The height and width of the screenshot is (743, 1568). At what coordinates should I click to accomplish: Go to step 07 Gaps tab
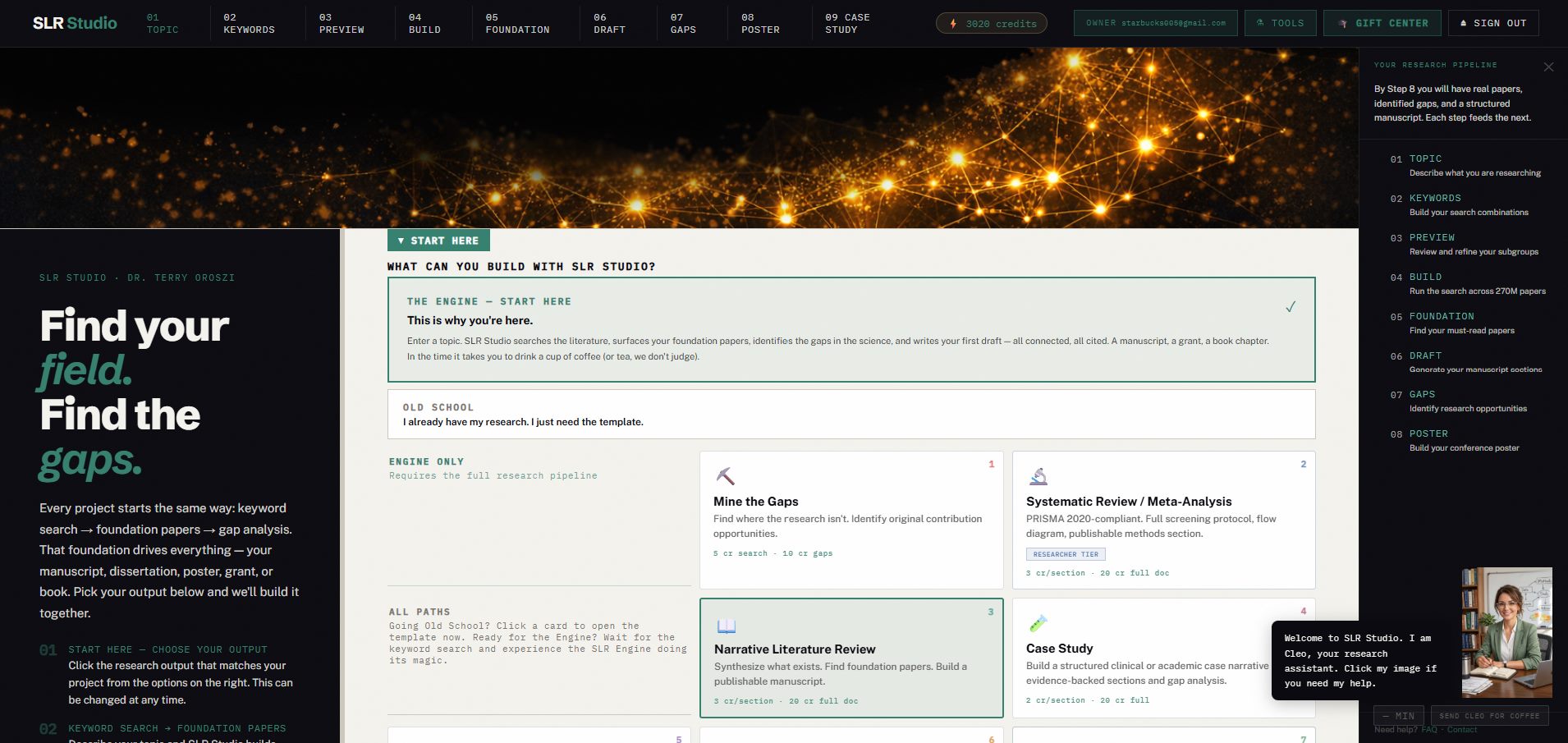pos(683,23)
